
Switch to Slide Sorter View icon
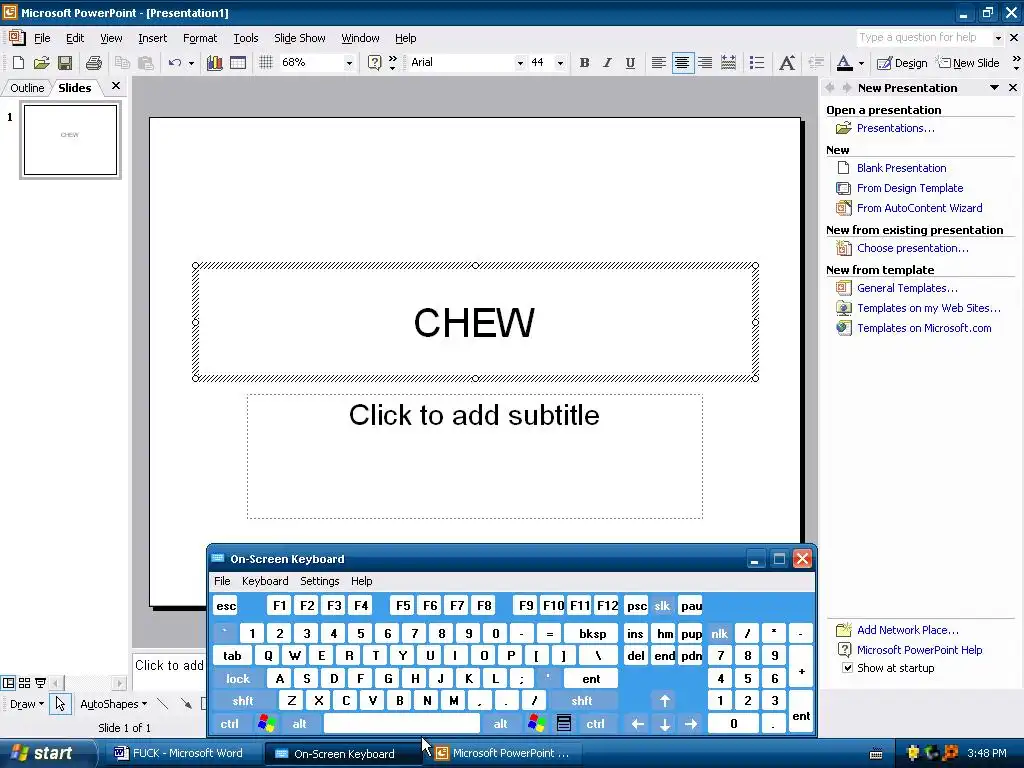coord(24,683)
